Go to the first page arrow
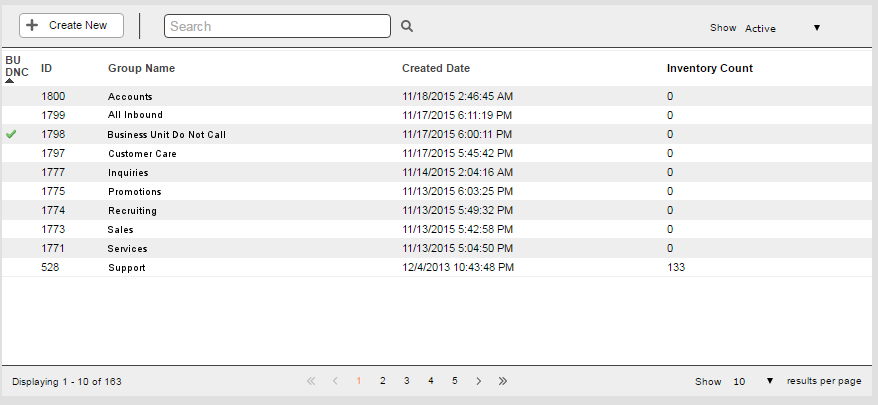The width and height of the screenshot is (878, 405). coord(311,381)
